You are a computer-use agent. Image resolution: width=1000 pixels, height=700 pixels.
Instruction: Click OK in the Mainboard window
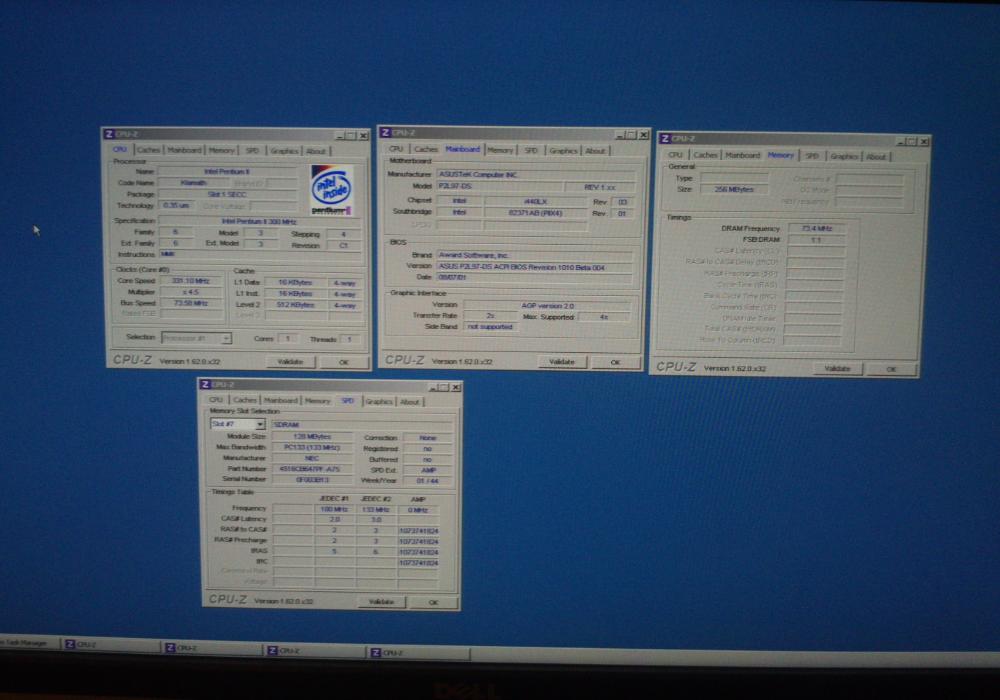[x=615, y=362]
